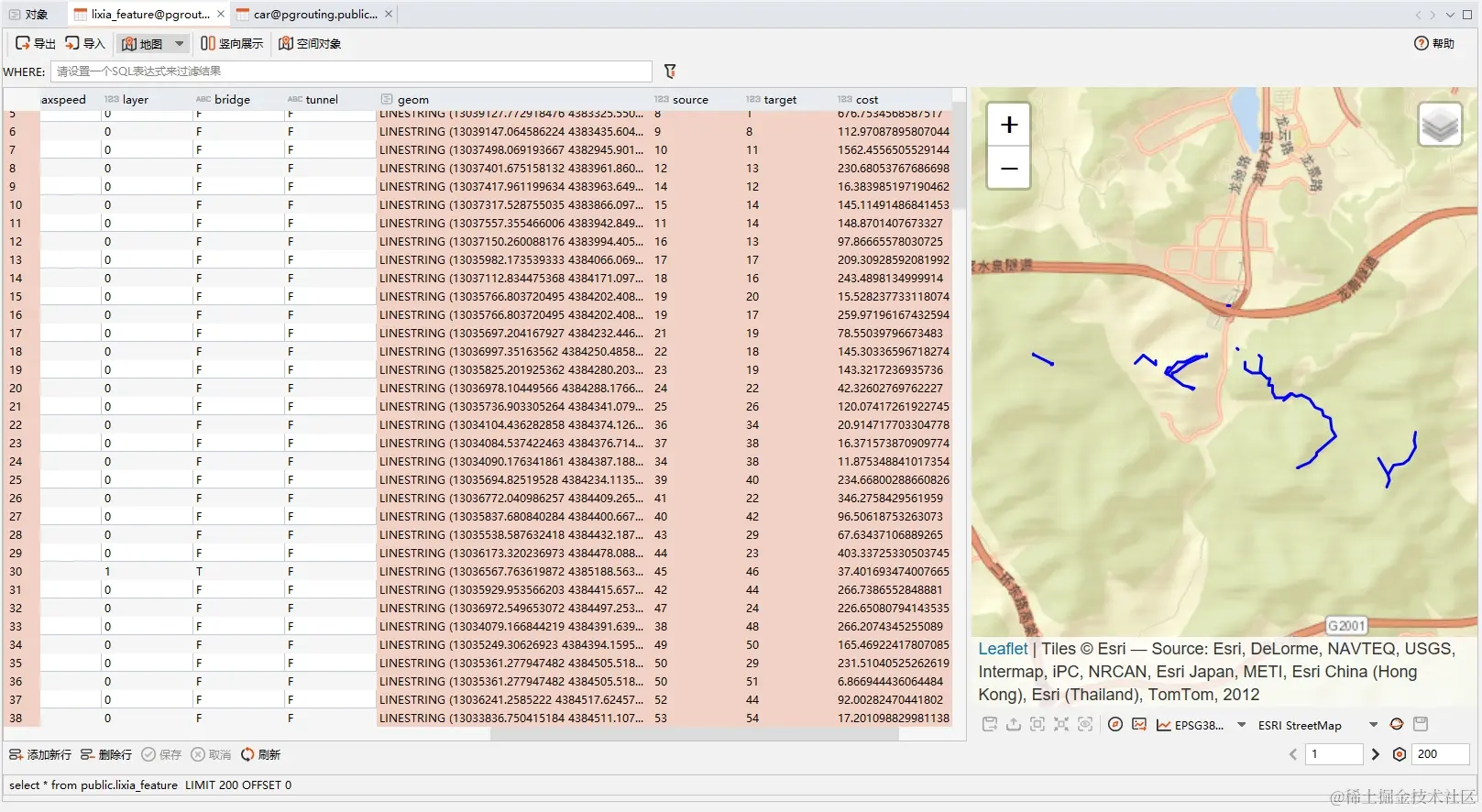Click the fit-to-extent frame icon
This screenshot has width=1482, height=812.
pos(1037,724)
